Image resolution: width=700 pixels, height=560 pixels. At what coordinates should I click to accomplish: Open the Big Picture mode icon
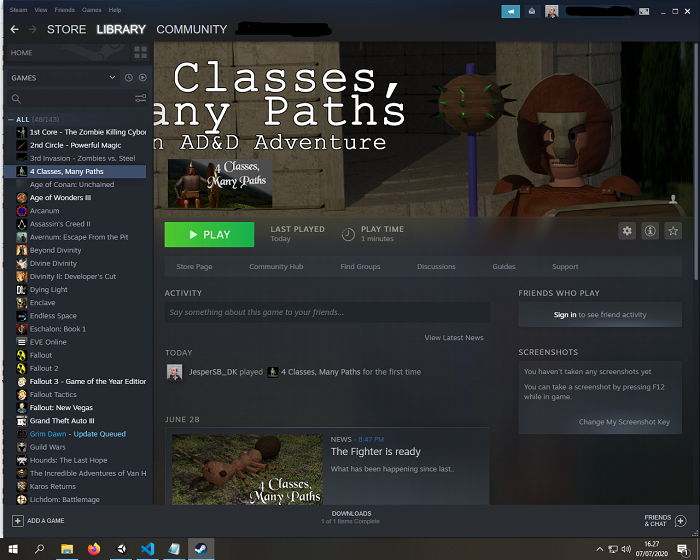tap(644, 12)
